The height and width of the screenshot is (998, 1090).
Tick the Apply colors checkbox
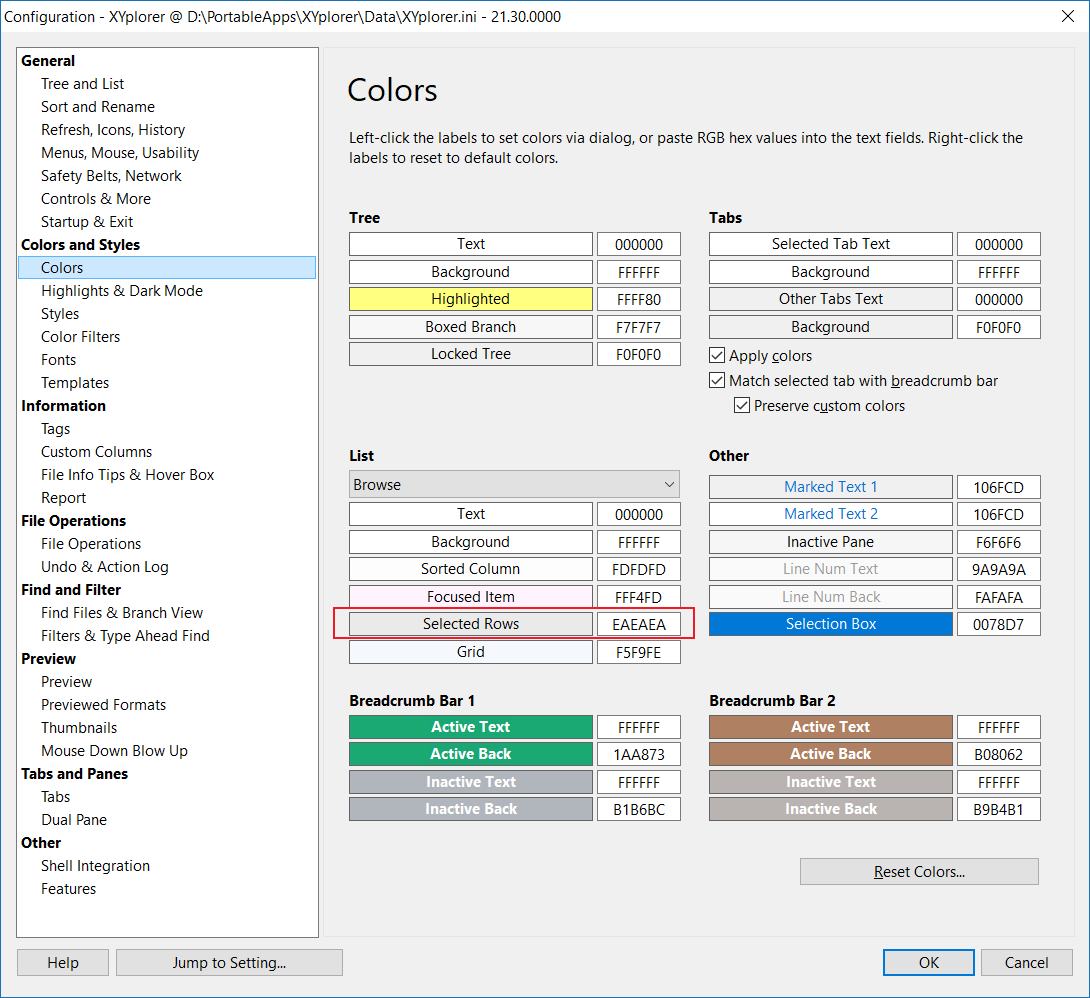pos(717,356)
